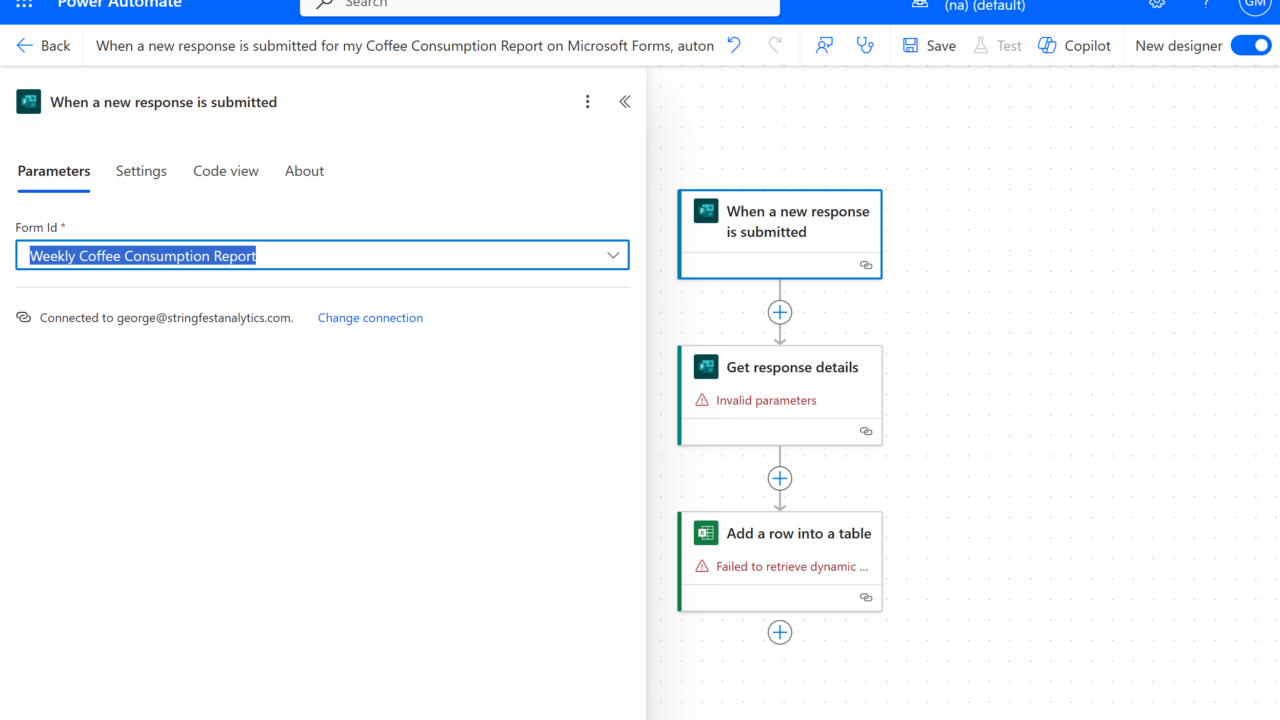Click the send feedback icon
Viewport: 1280px width, 720px height.
point(824,45)
